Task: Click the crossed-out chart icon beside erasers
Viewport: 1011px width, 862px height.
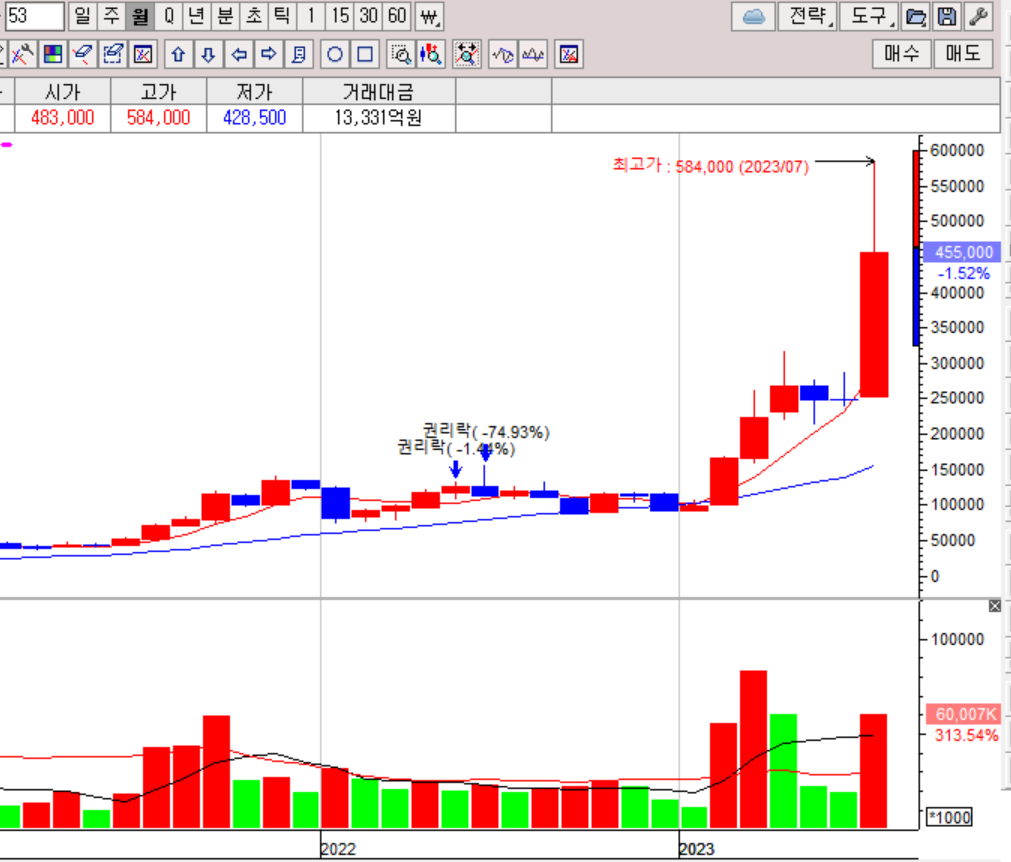Action: 142,54
